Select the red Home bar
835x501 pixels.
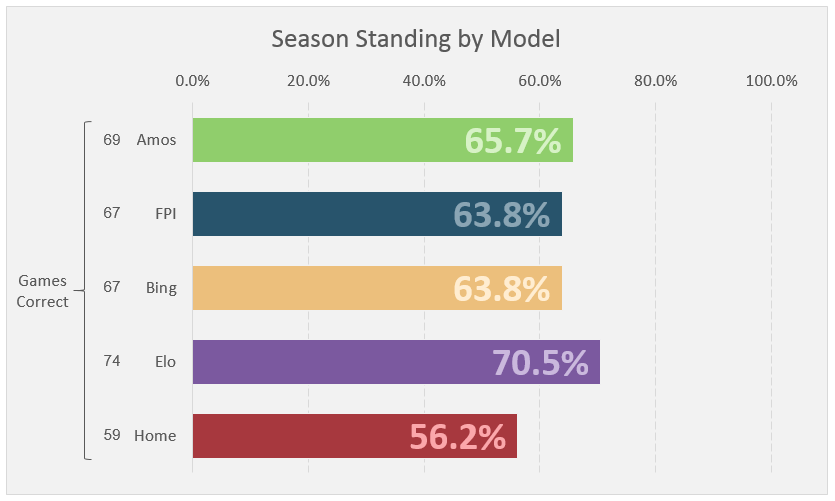(355, 436)
